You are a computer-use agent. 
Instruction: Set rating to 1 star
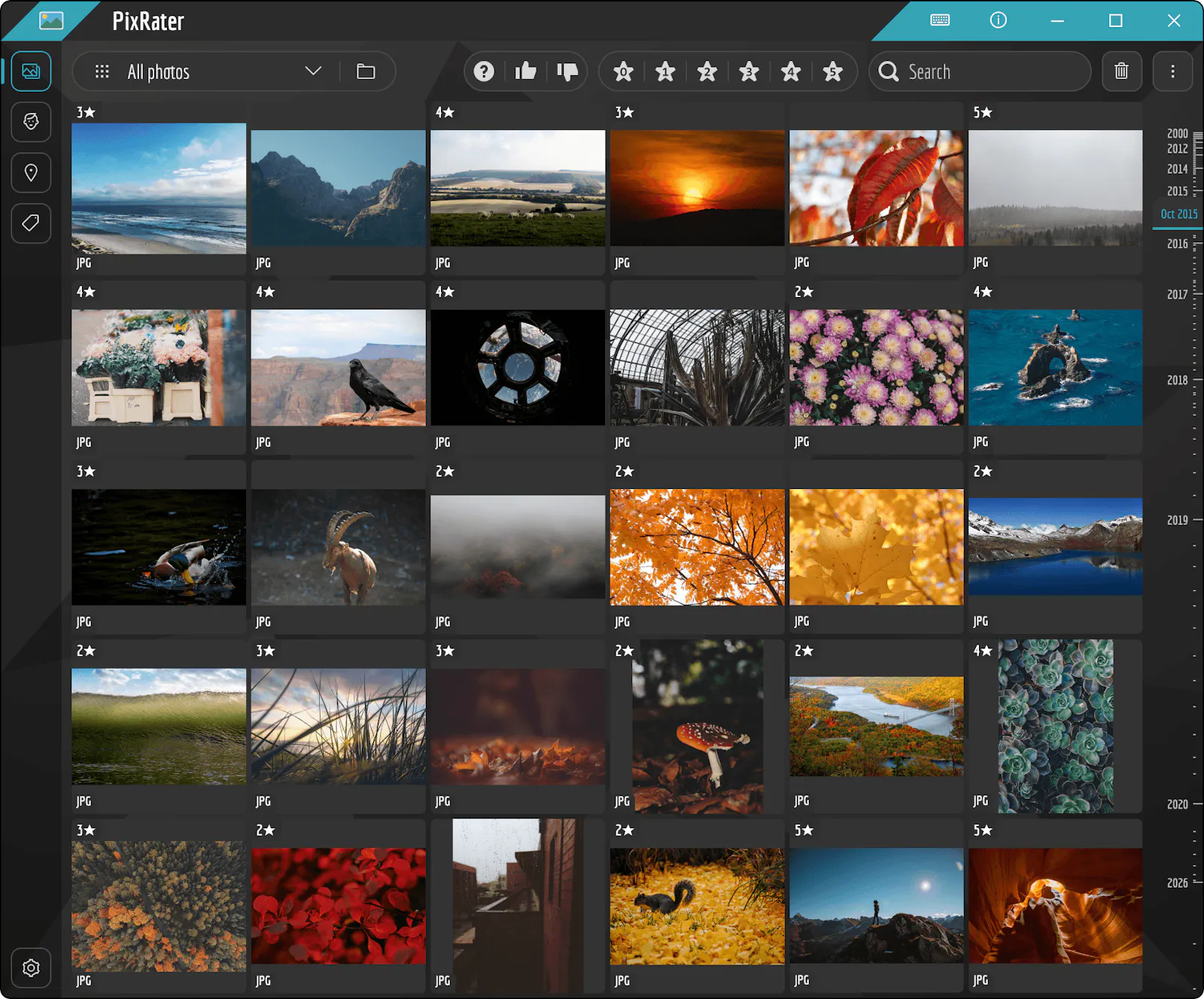[x=665, y=71]
